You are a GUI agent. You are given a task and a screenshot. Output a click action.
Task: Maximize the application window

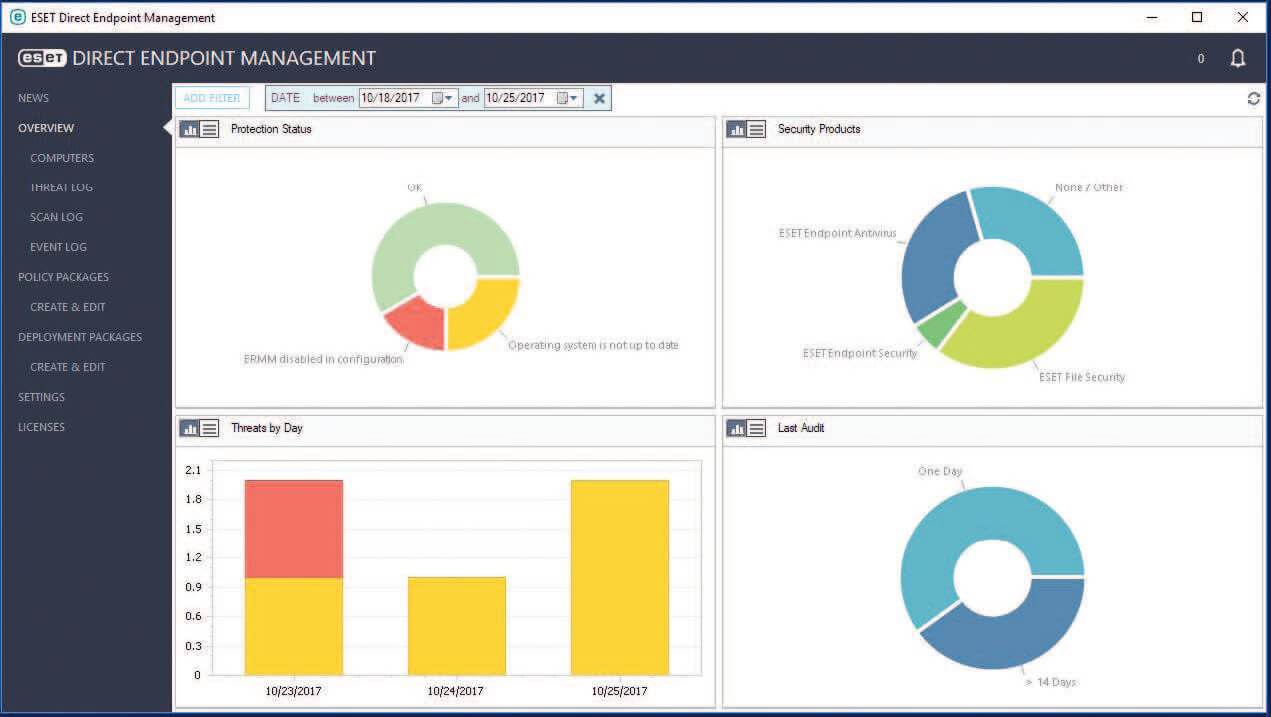1197,17
